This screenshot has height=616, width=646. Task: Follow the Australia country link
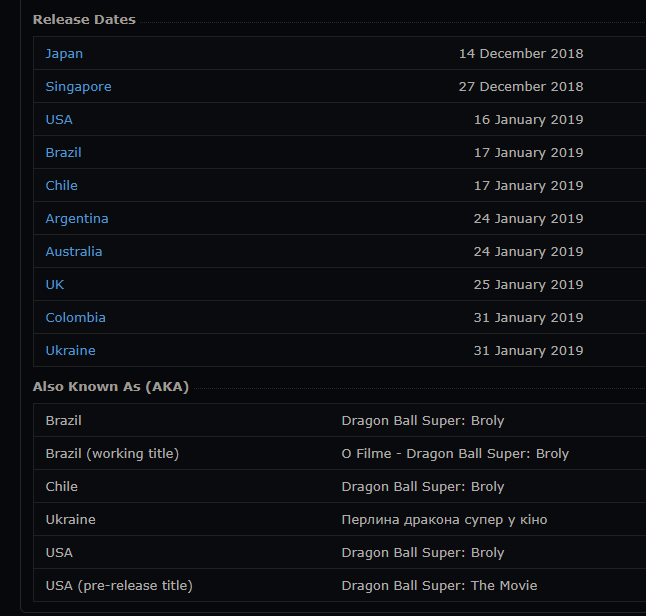pyautogui.click(x=74, y=251)
